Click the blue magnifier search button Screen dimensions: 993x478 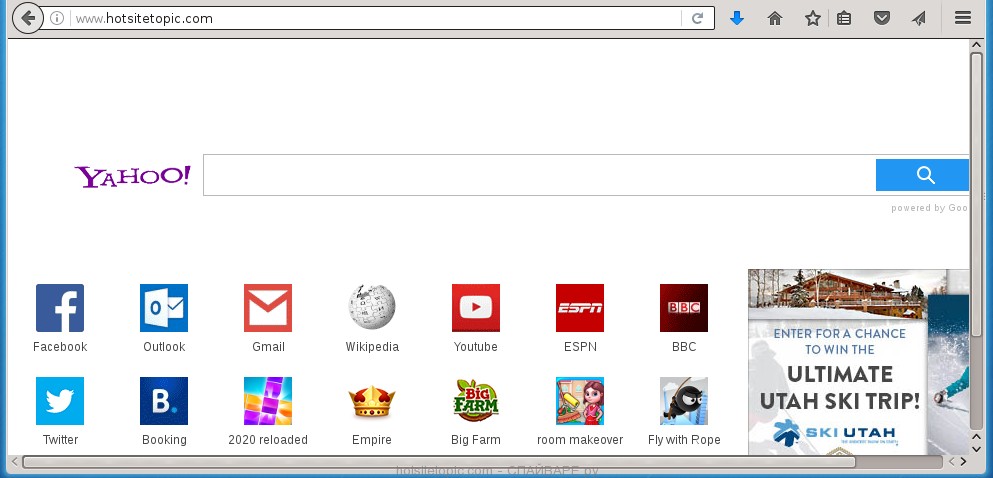[x=924, y=175]
